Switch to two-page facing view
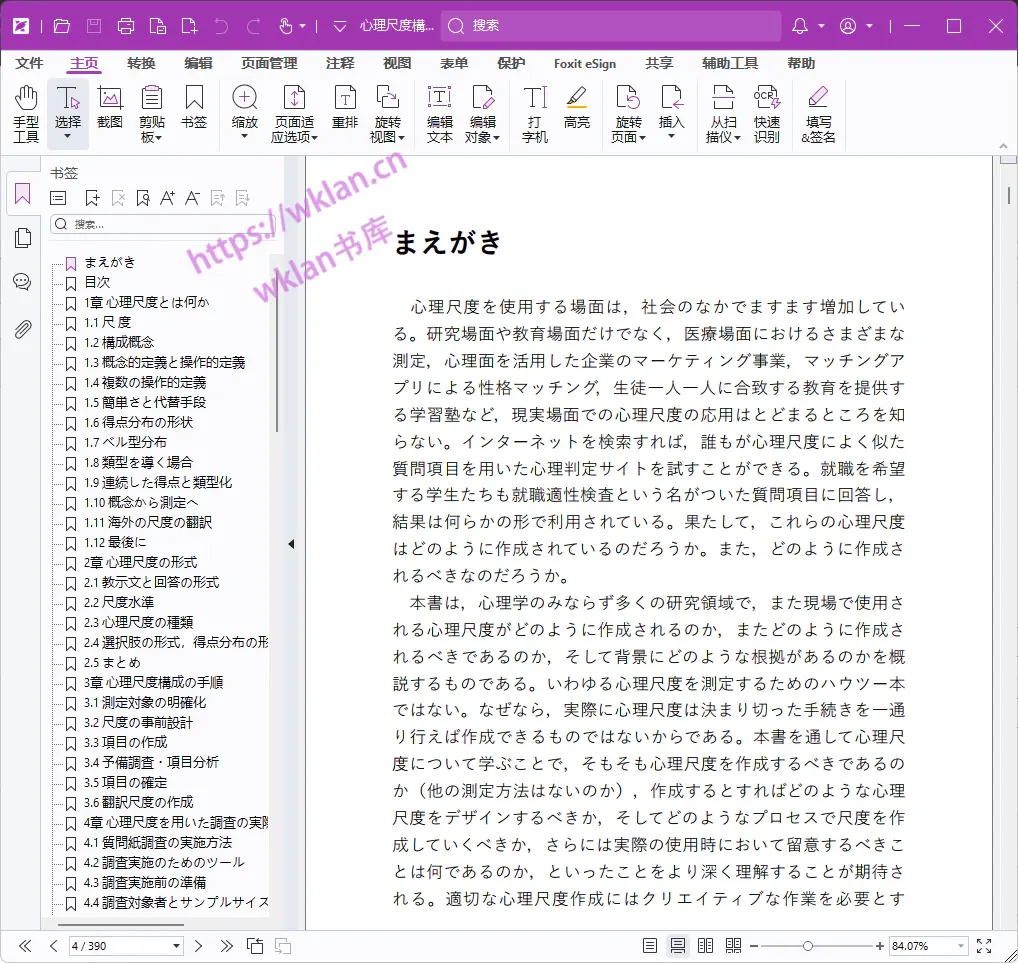 pyautogui.click(x=705, y=946)
